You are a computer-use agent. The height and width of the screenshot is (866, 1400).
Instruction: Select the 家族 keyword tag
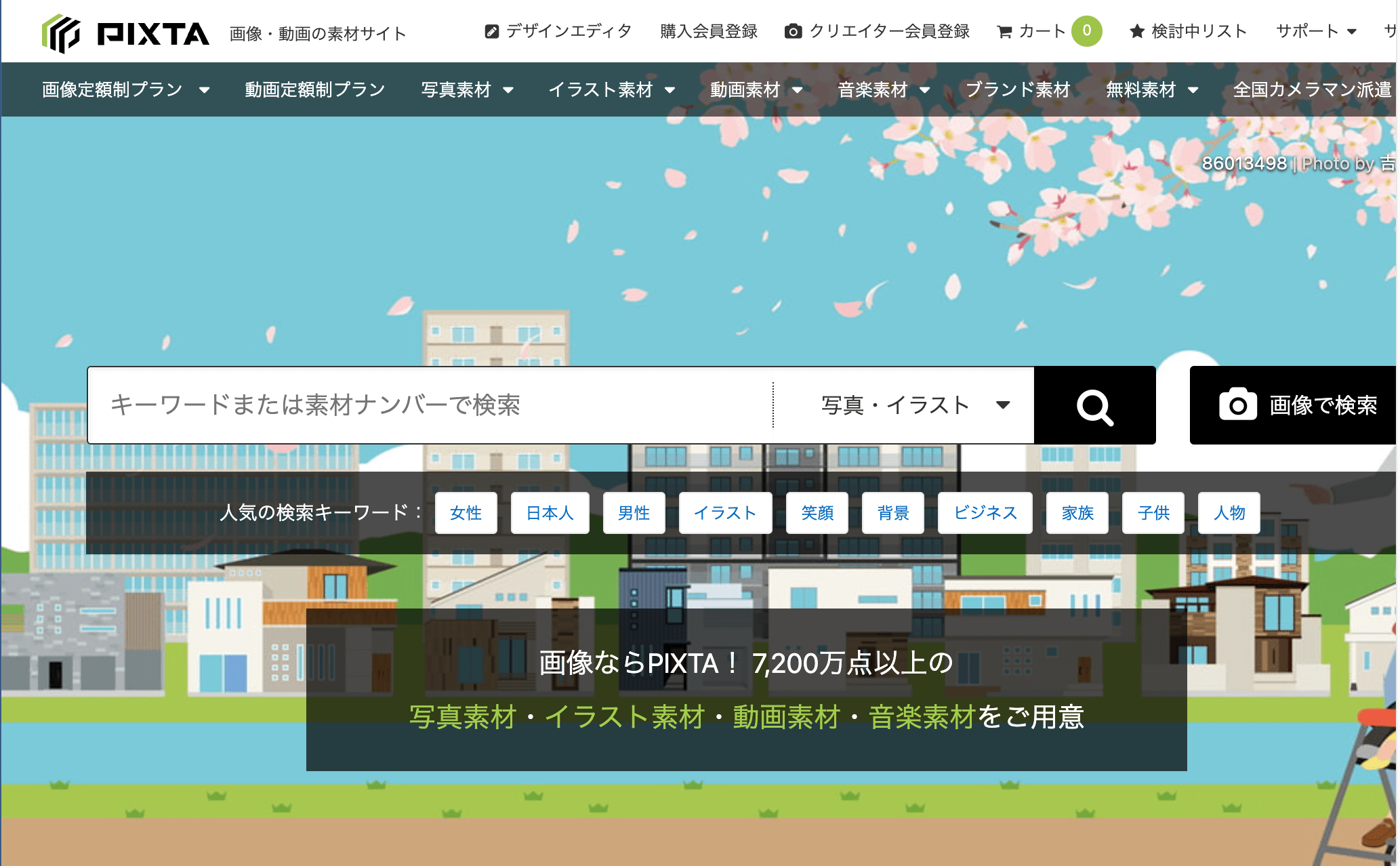pyautogui.click(x=1077, y=513)
